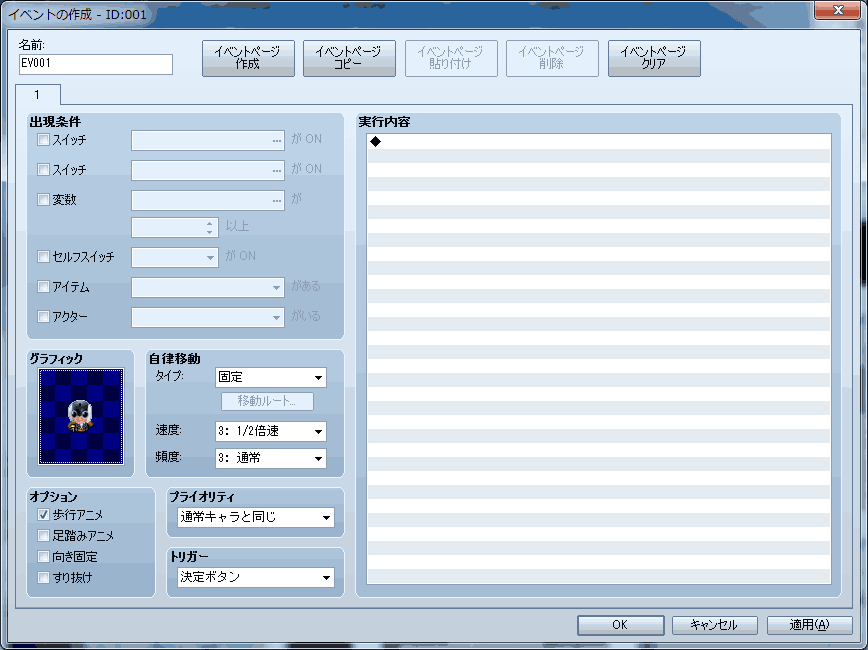The height and width of the screenshot is (650, 868).
Task: Click the イベントページクリア button
Action: (x=654, y=58)
